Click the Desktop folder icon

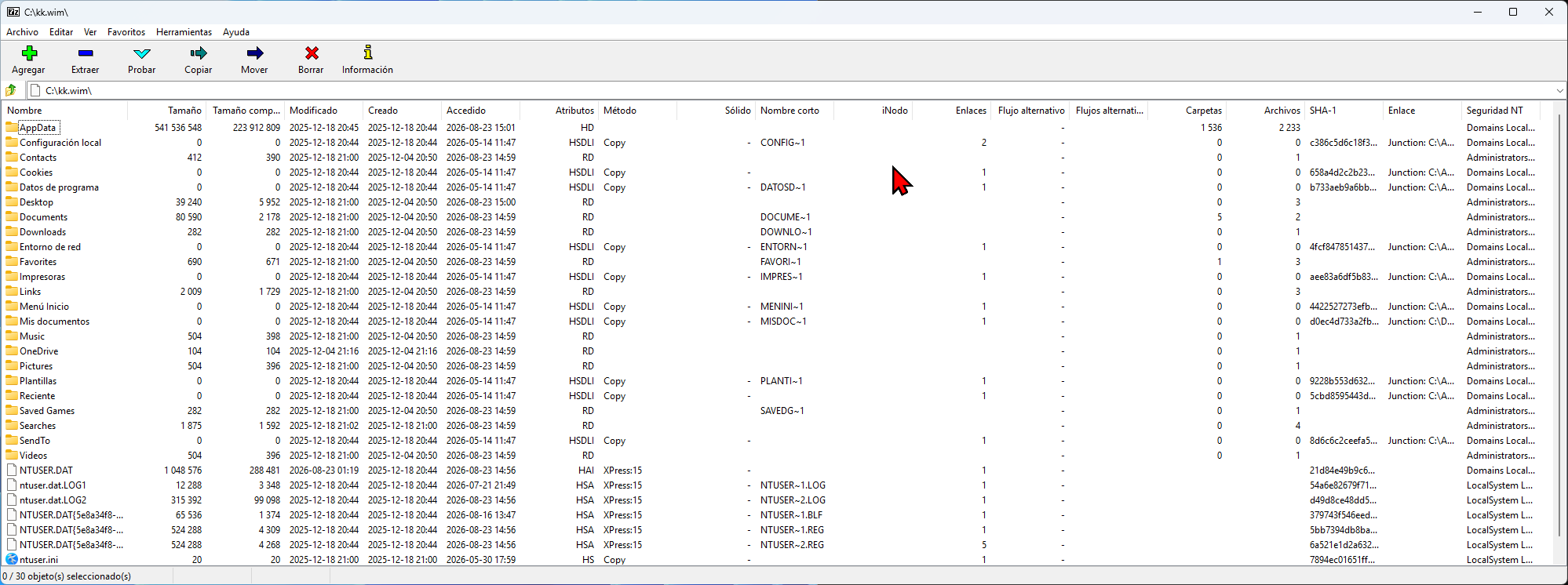[x=12, y=202]
